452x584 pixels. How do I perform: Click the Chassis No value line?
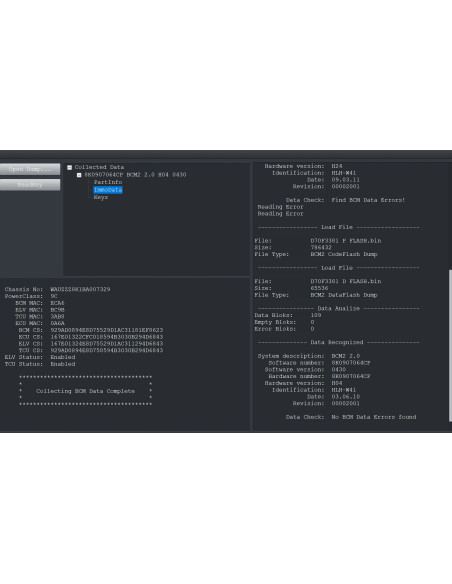click(57, 289)
